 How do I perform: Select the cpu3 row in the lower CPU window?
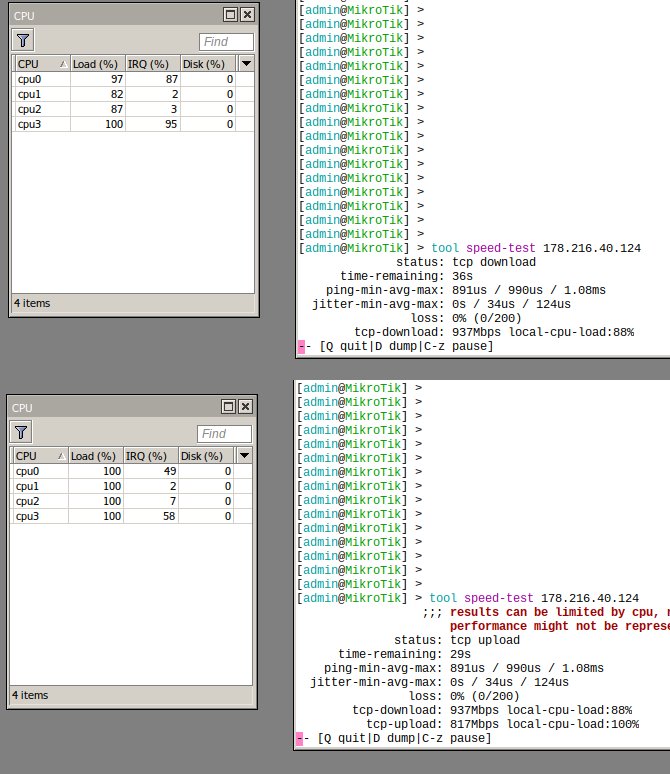[131, 516]
